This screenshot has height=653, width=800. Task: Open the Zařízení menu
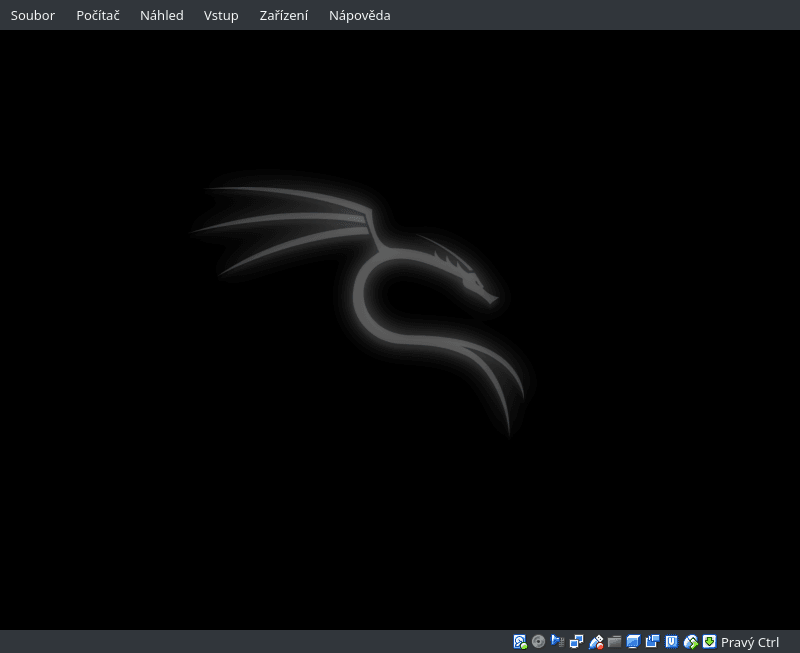[283, 15]
